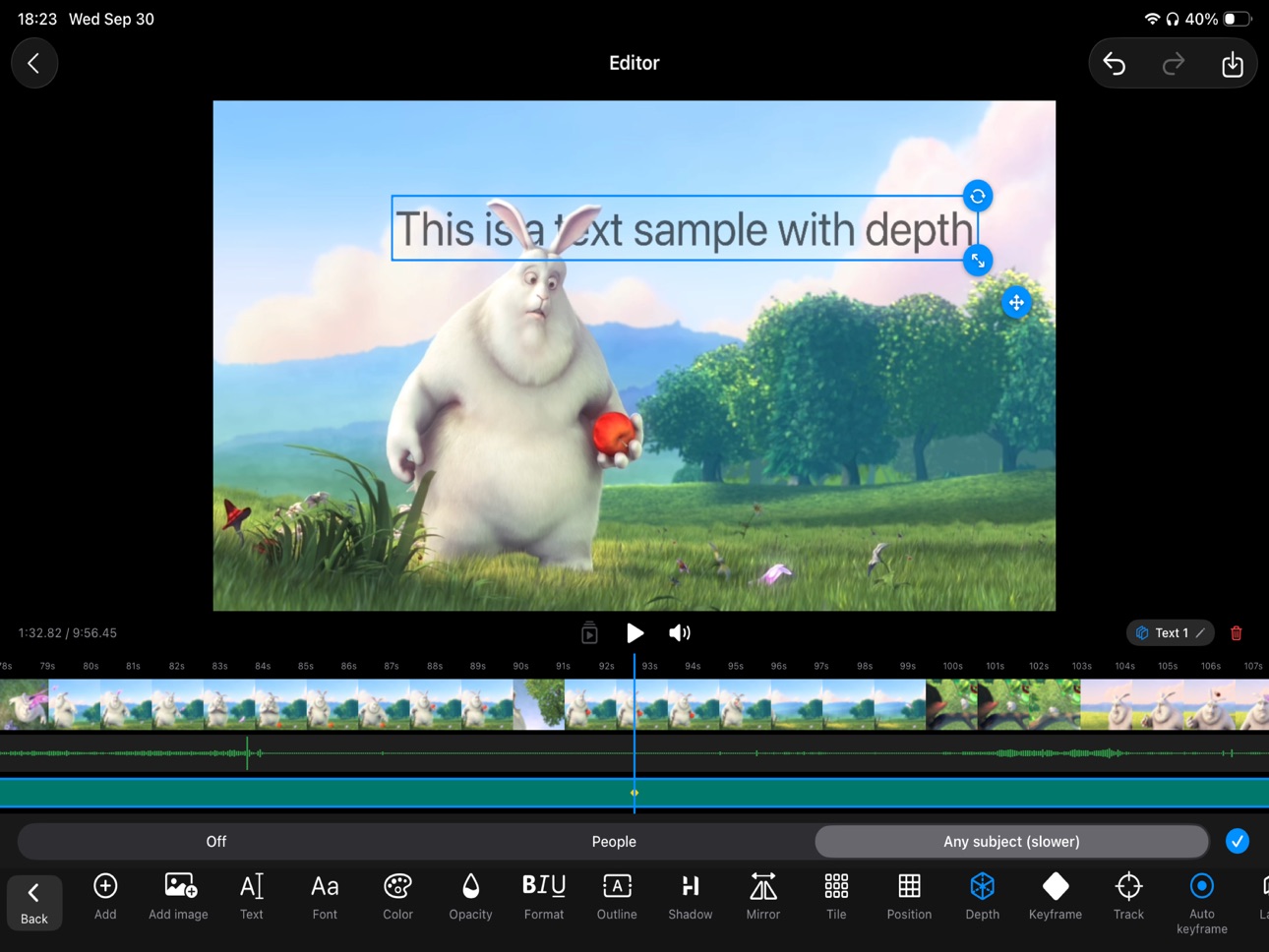Select the Mirror tool
The width and height of the screenshot is (1269, 952).
[x=763, y=897]
